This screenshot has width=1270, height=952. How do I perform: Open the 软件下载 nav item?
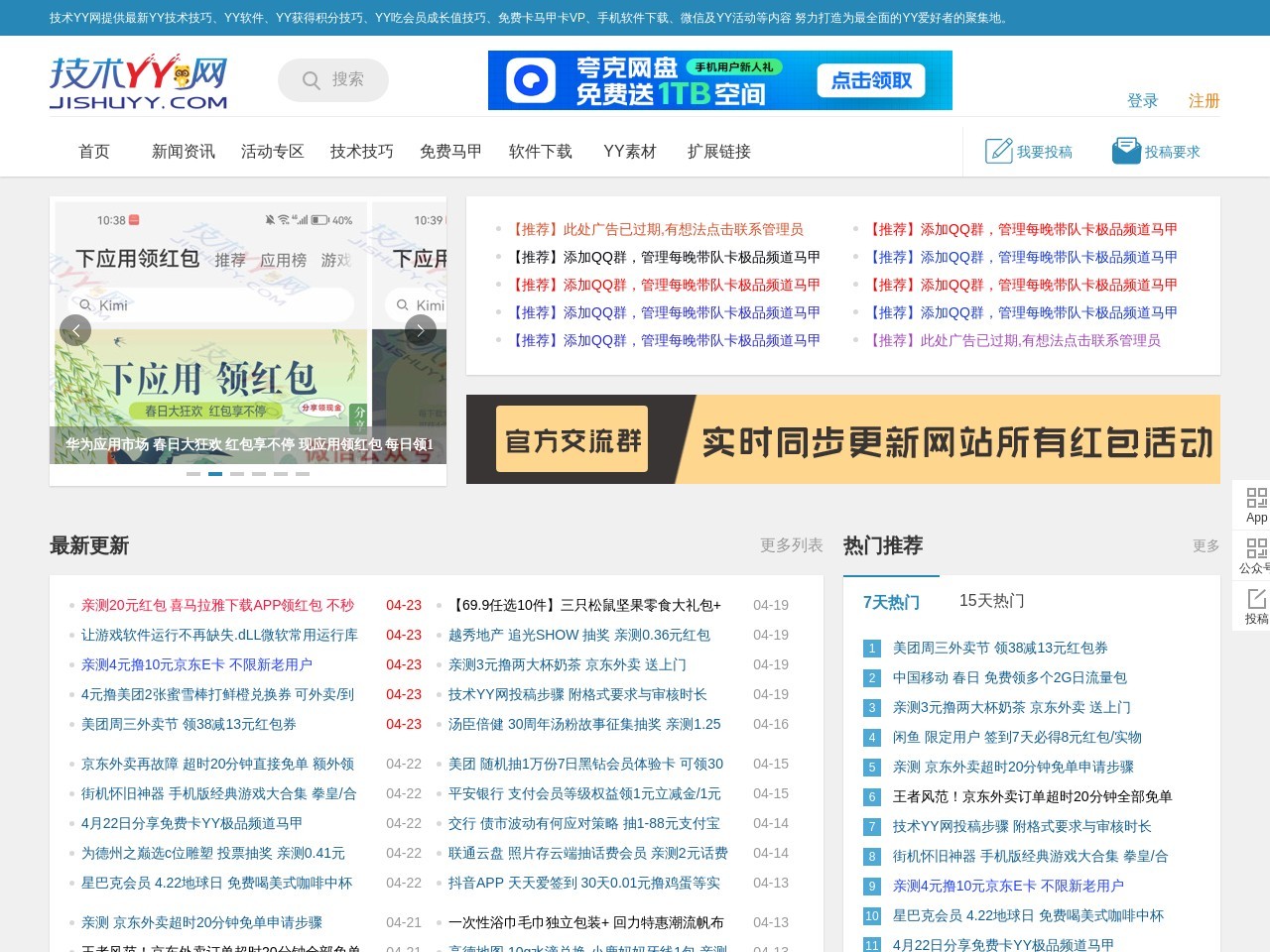tap(541, 152)
